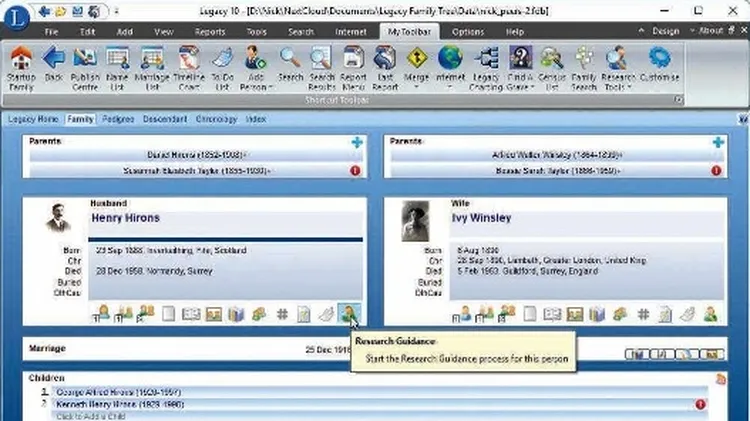Viewport: 750px width, 421px height.
Task: Open the Census List tool
Action: [552, 68]
